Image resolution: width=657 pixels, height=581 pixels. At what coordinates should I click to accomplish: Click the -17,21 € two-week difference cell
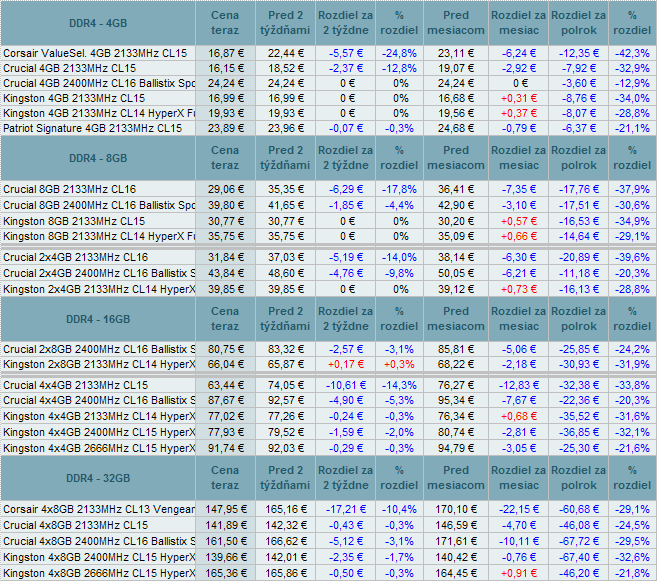[x=346, y=509]
